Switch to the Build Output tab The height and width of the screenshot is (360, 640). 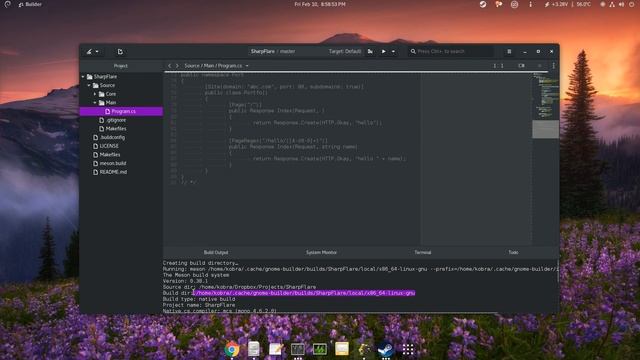[x=216, y=252]
